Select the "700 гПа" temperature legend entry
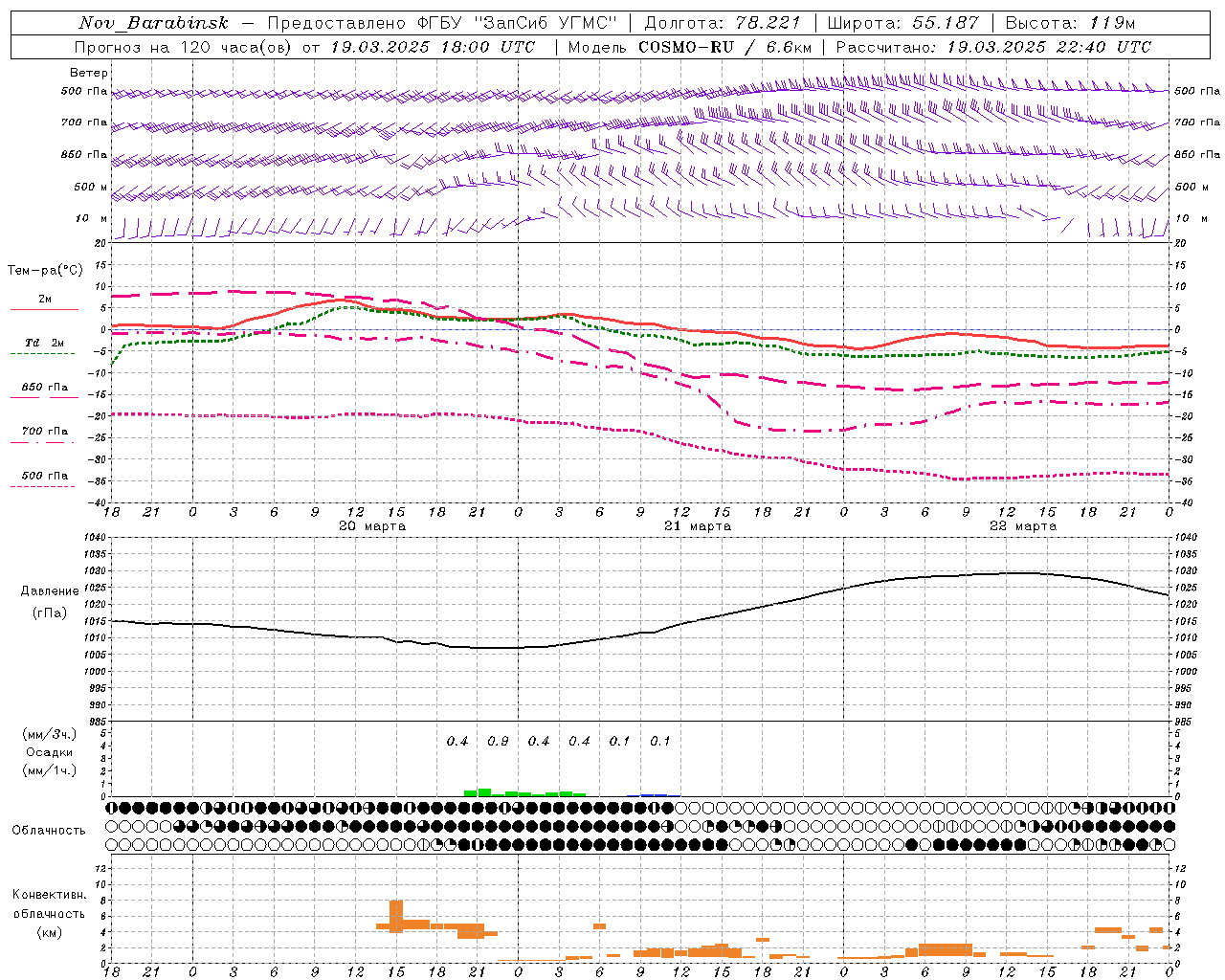Image resolution: width=1225 pixels, height=980 pixels. [x=45, y=432]
